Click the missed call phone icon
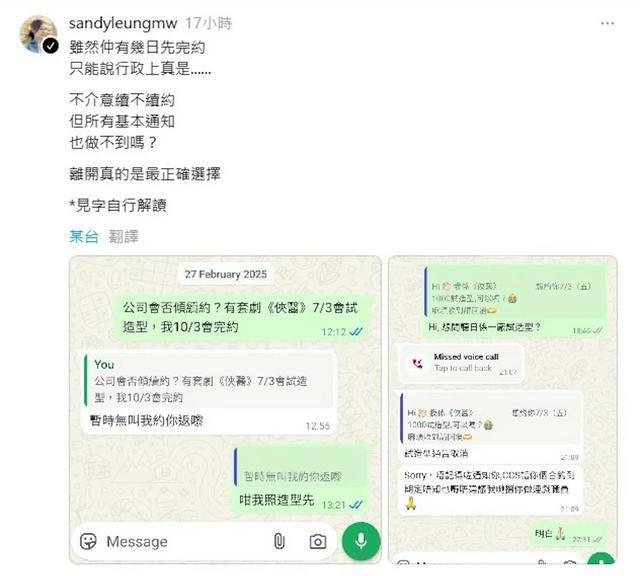Screen dimensions: 640x576 [417, 363]
